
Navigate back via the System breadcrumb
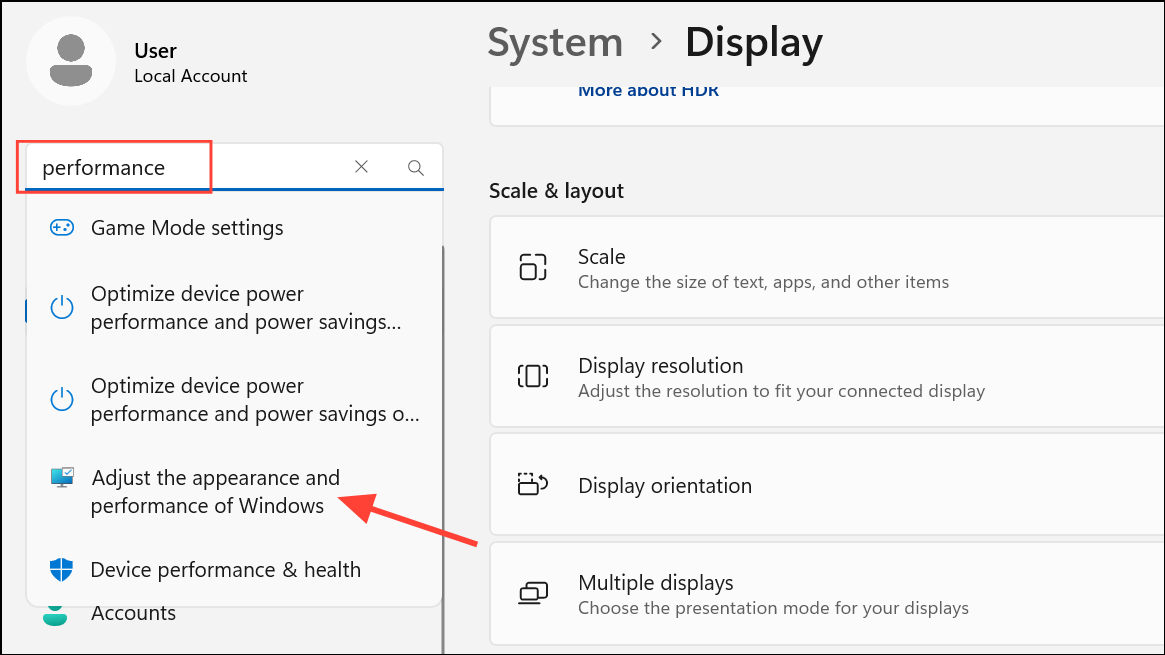click(555, 42)
